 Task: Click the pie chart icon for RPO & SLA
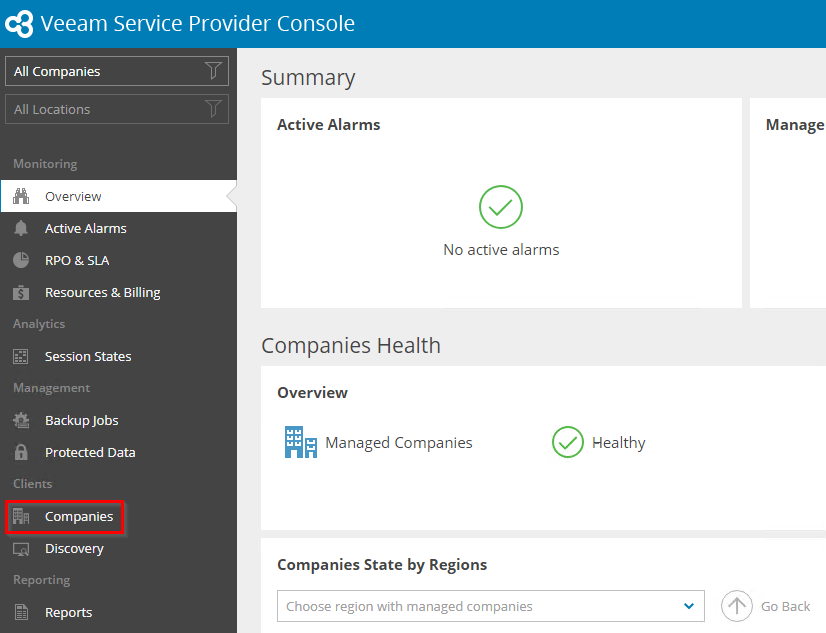[x=21, y=260]
